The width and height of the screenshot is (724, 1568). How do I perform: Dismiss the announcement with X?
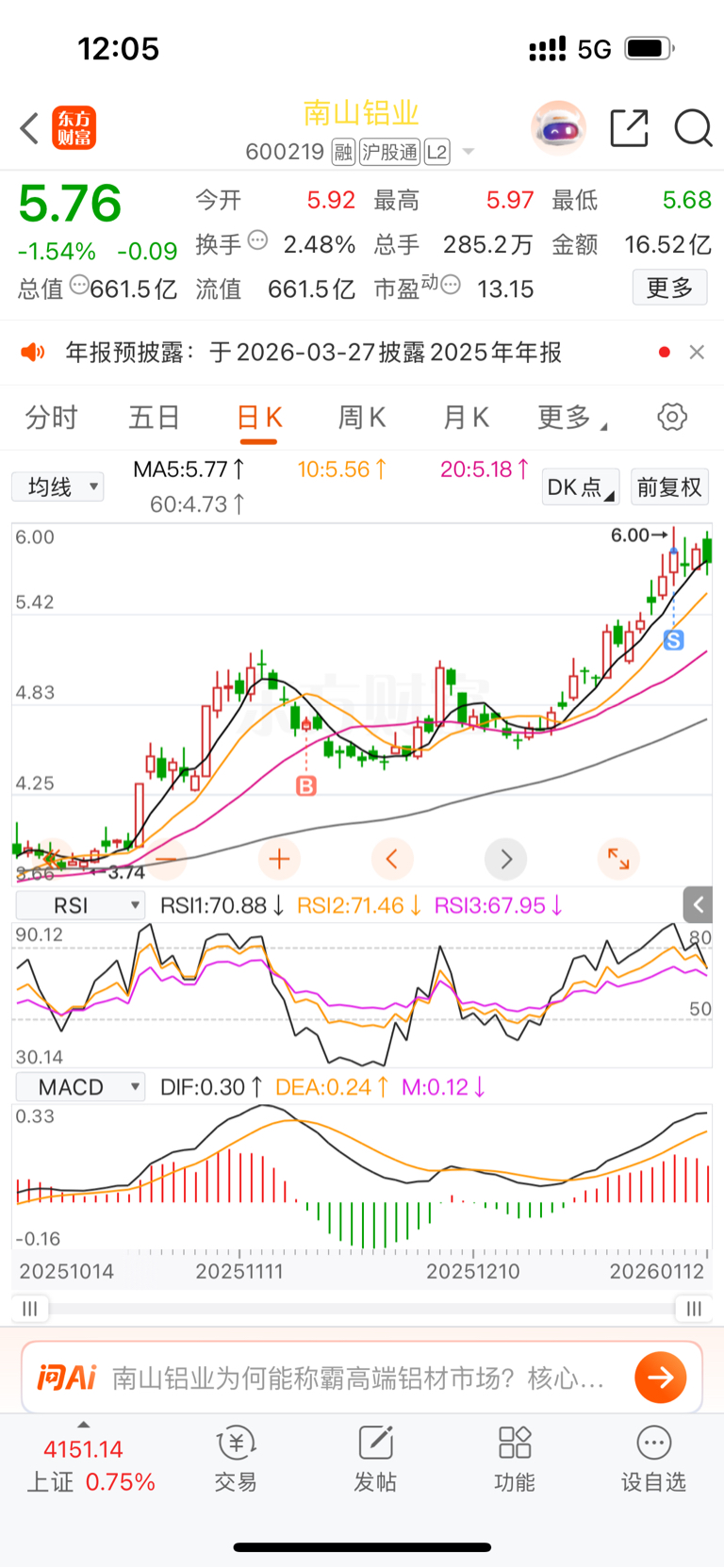click(697, 352)
